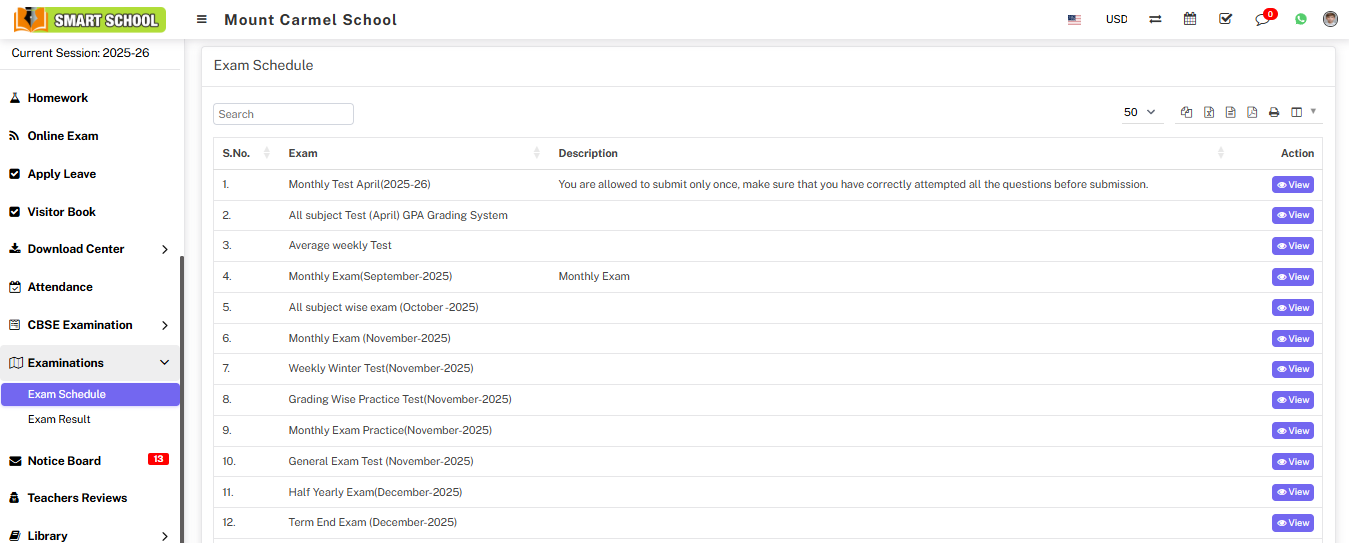View Half Yearly Exam(December-2025) schedule
This screenshot has width=1349, height=543.
[1292, 492]
